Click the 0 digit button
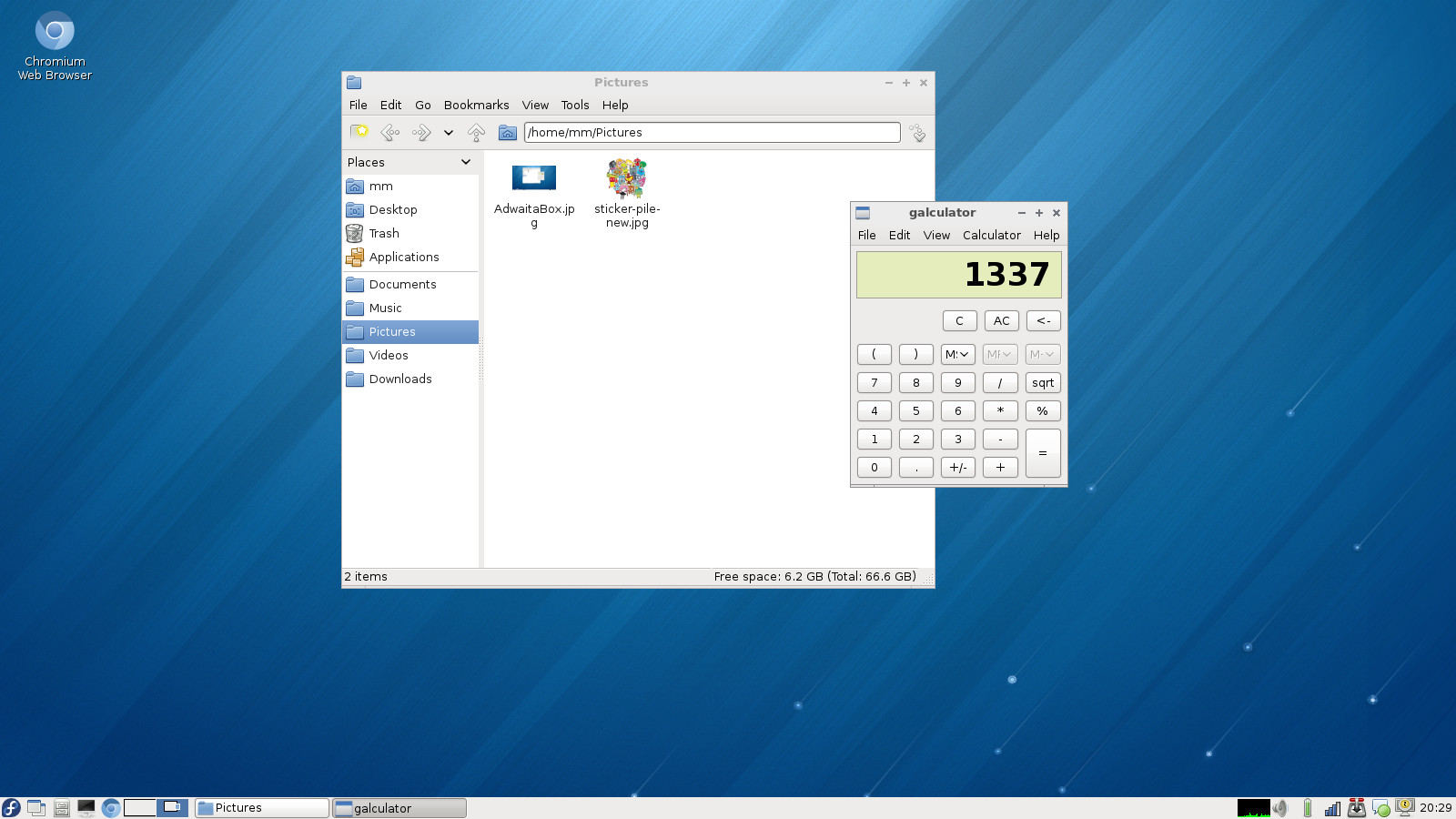 [x=875, y=467]
